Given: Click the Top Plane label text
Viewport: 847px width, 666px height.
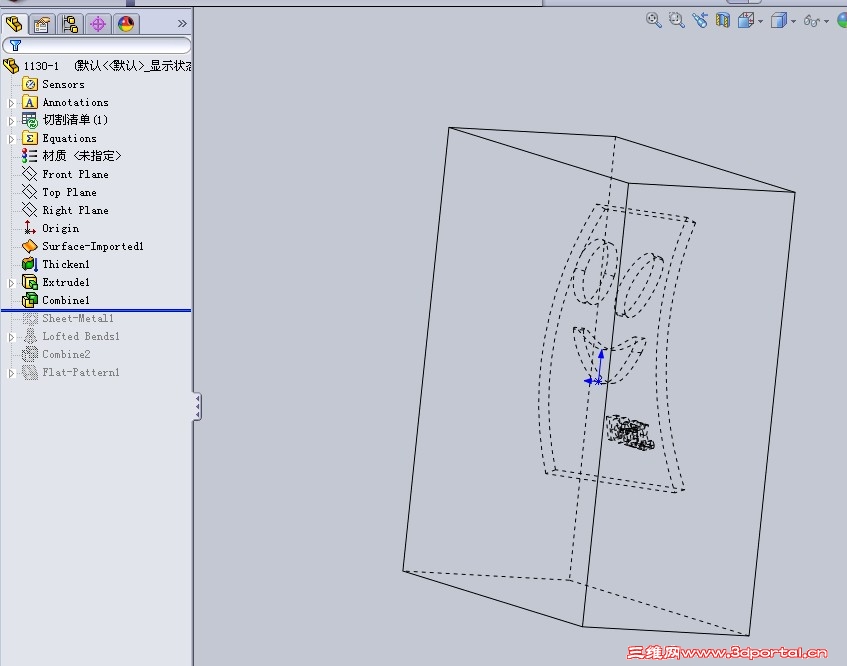Looking at the screenshot, I should [70, 192].
